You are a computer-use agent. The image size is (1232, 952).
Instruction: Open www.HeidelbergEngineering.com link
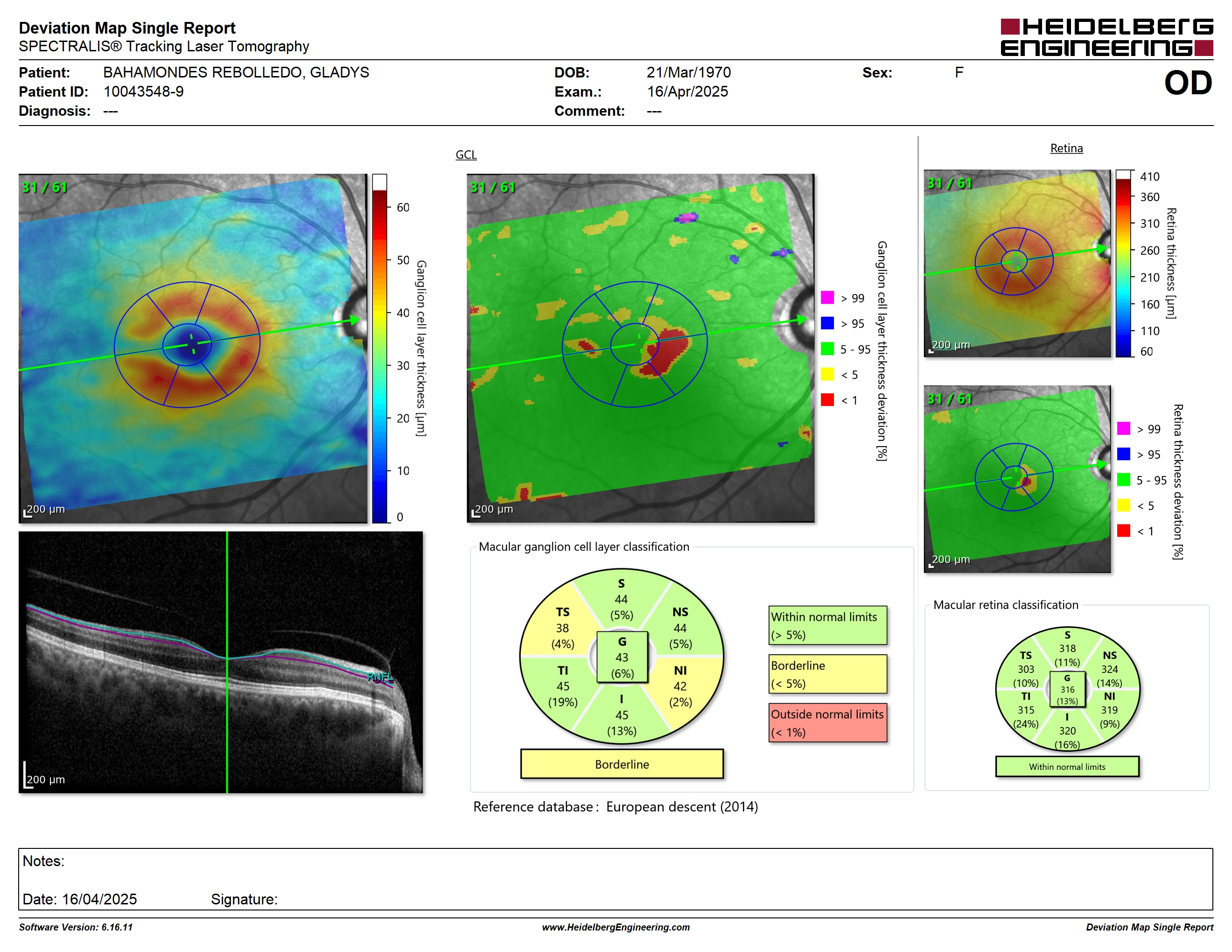tap(616, 927)
